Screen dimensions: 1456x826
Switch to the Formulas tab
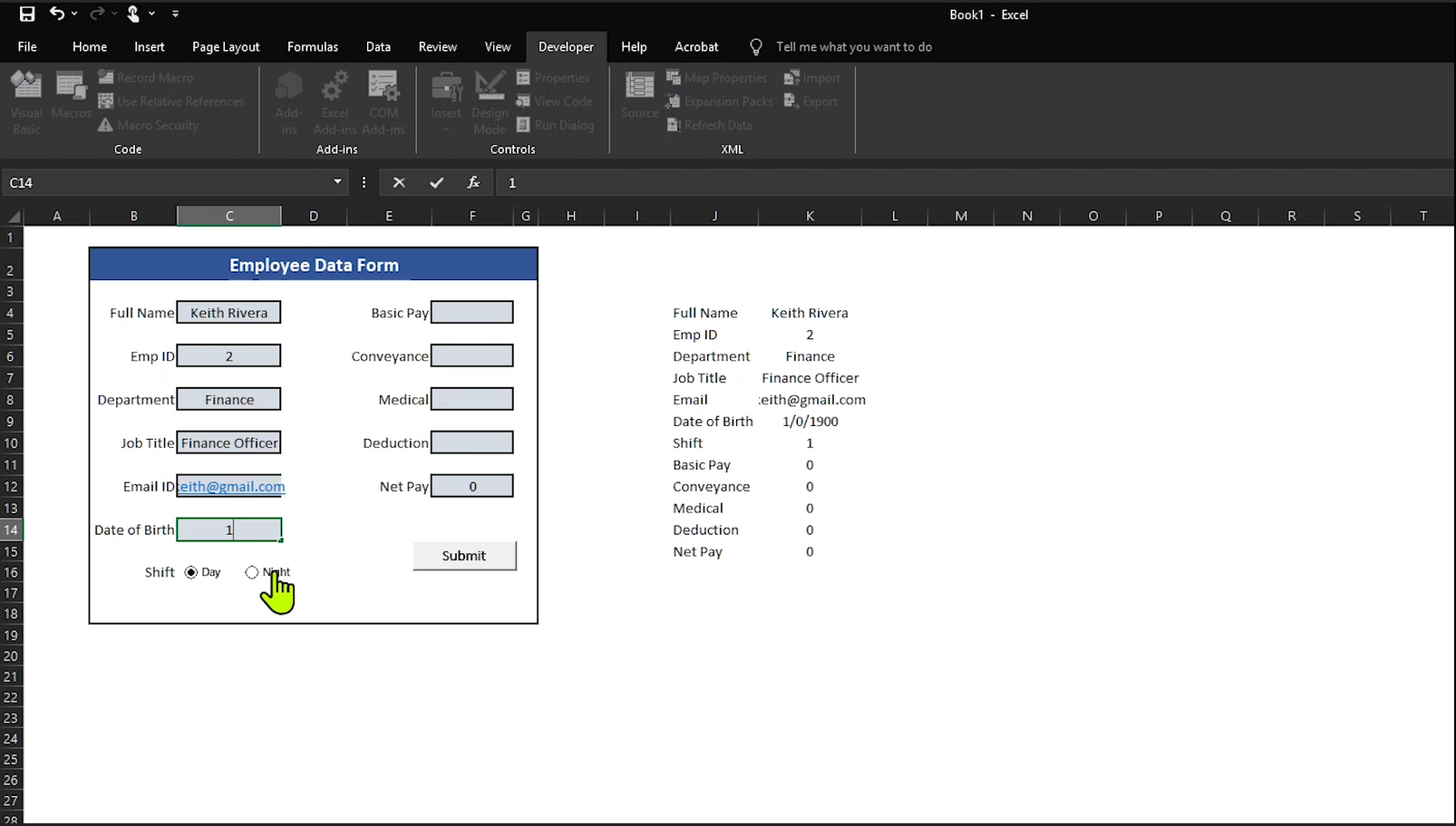click(x=313, y=47)
